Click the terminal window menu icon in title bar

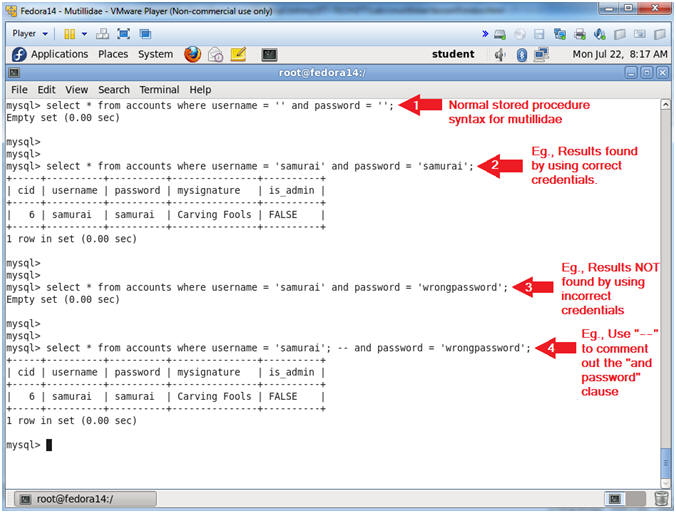(14, 73)
